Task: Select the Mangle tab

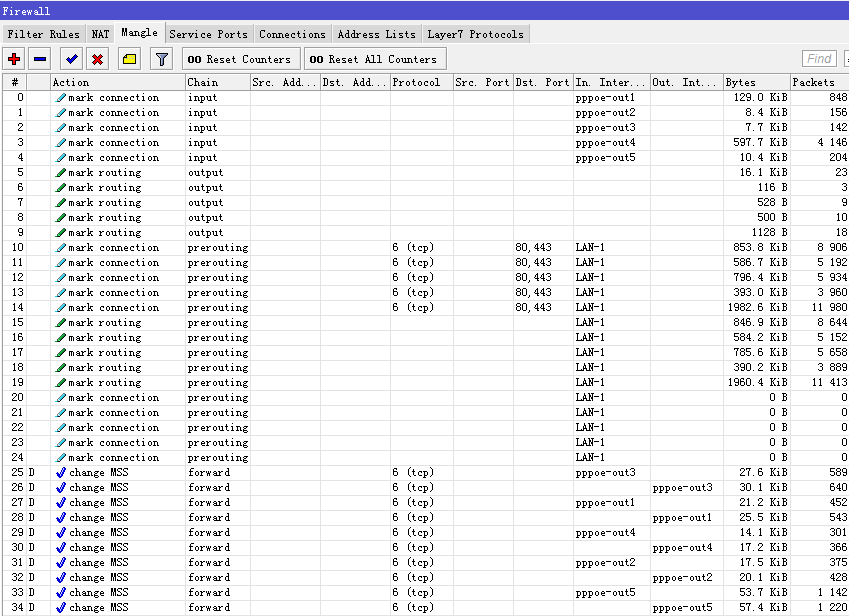Action: click(139, 32)
